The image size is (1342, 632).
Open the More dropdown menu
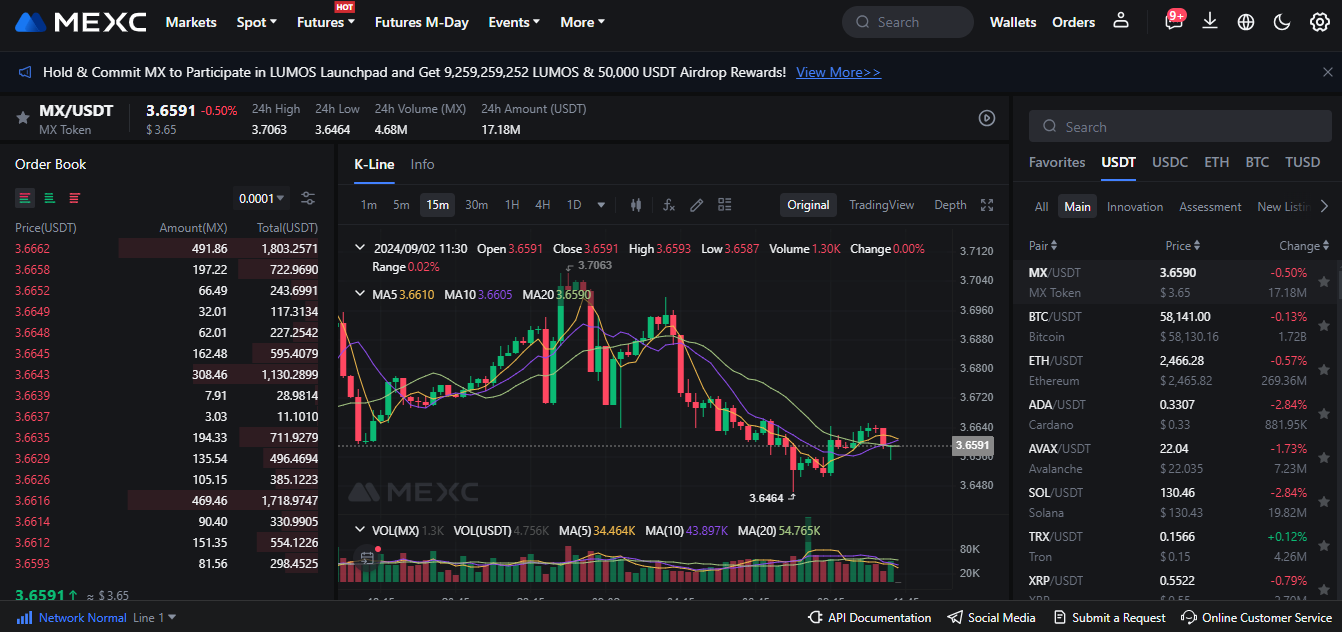click(583, 22)
